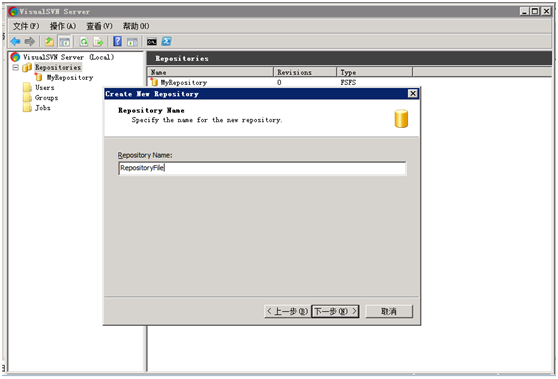Click 'Specify the name for the new repository' text

pyautogui.click(x=207, y=120)
